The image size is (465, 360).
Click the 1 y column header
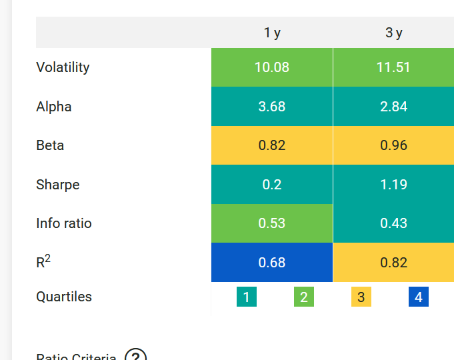click(272, 33)
